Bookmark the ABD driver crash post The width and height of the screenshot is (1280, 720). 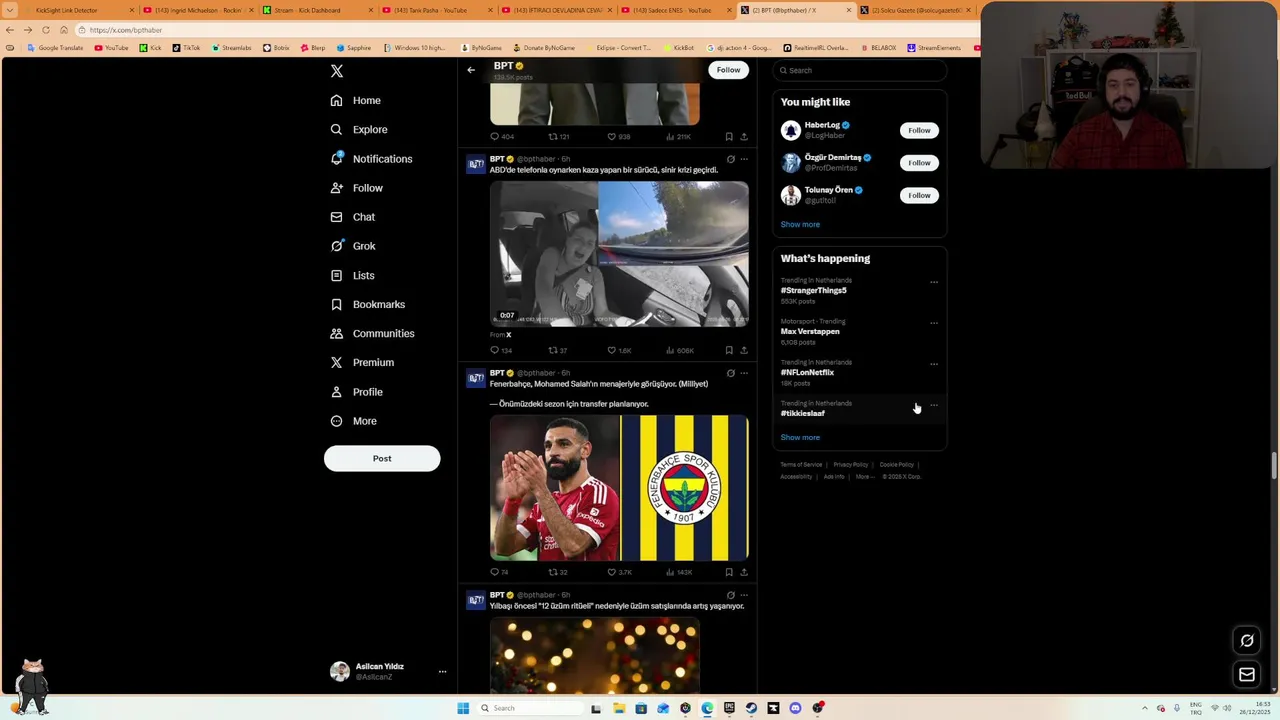pos(729,350)
